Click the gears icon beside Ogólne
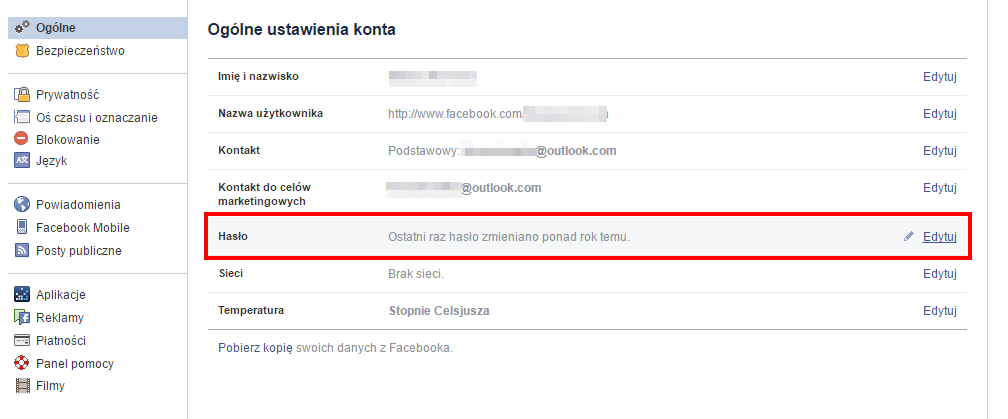 pos(22,27)
